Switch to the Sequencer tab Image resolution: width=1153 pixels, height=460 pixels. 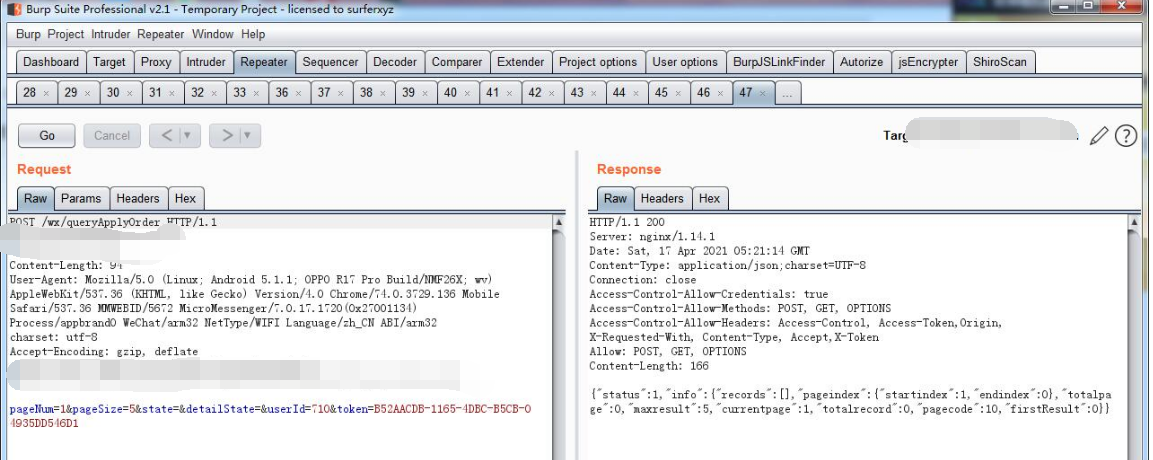(331, 62)
